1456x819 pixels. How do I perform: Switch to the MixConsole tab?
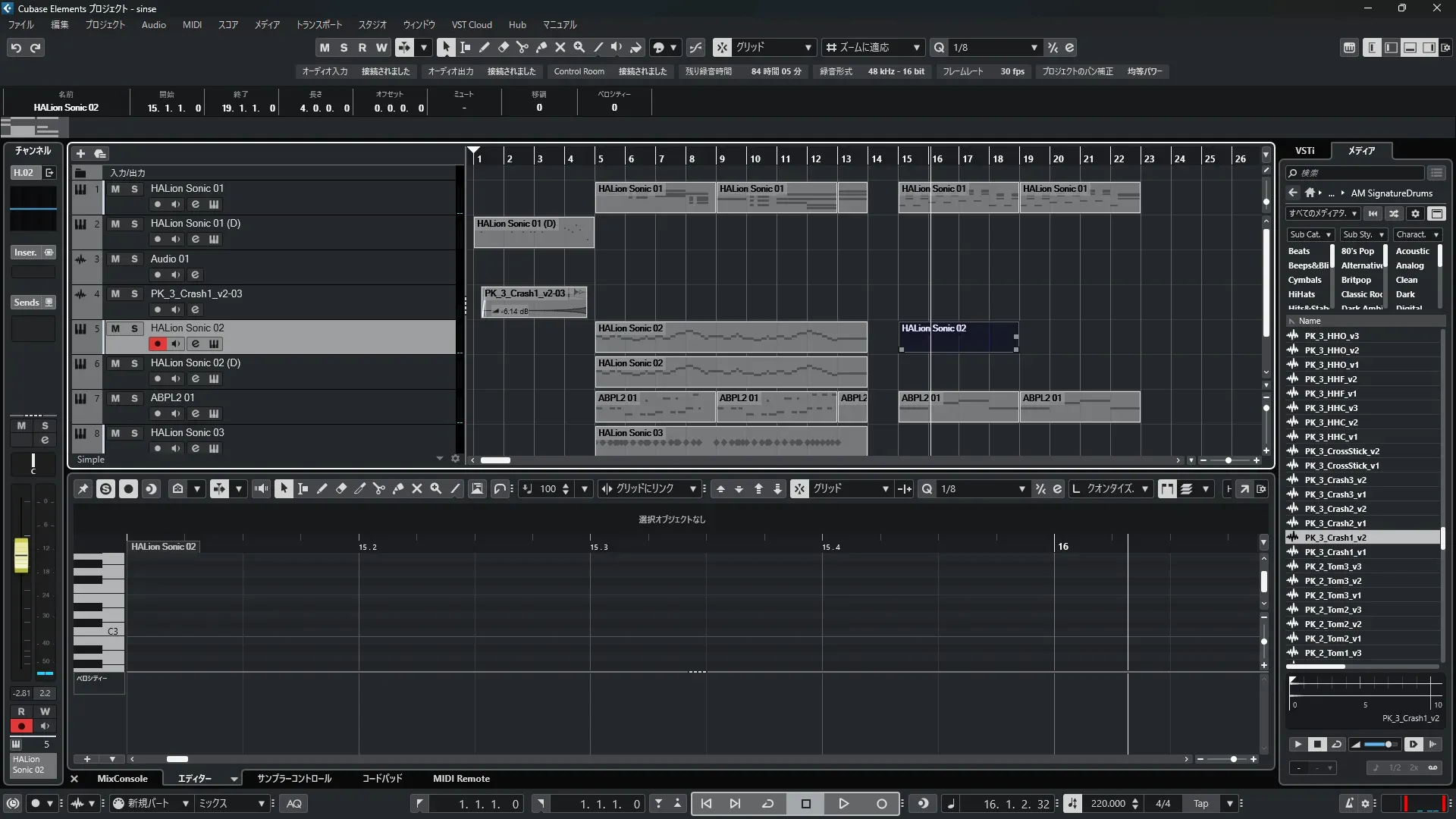point(122,779)
